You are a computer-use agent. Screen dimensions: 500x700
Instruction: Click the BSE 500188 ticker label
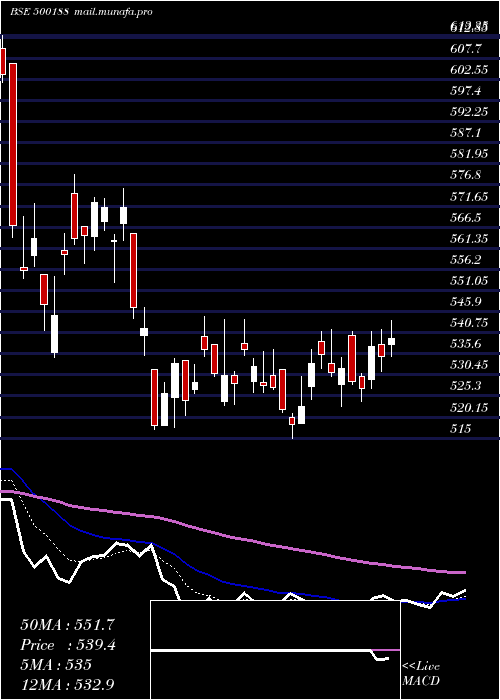tap(39, 12)
